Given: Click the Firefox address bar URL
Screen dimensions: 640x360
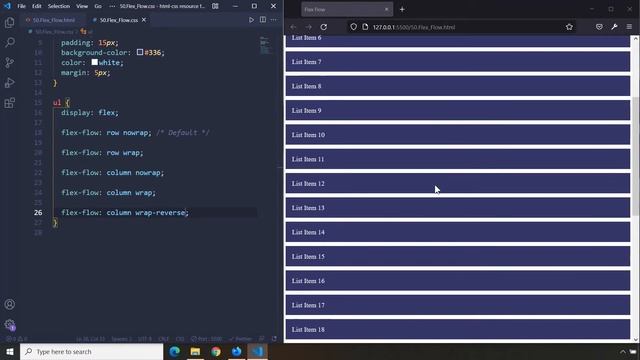Looking at the screenshot, I should 413,27.
